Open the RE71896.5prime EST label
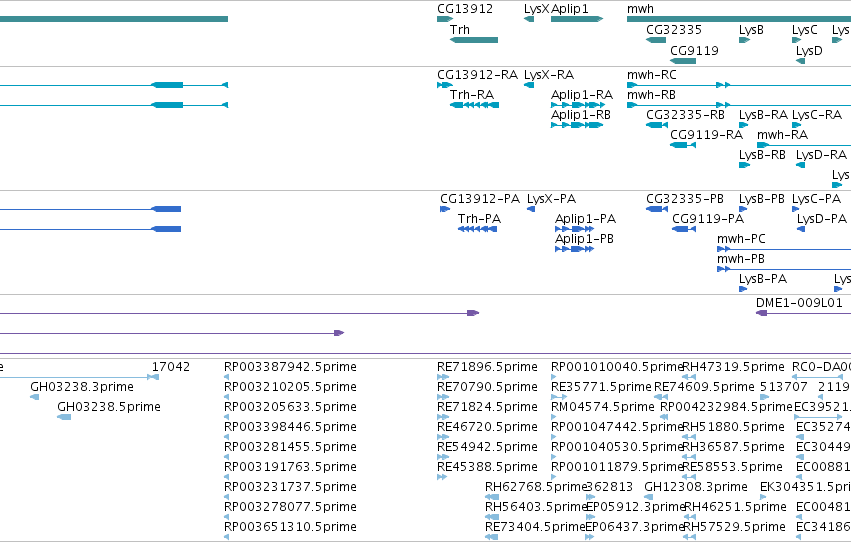 tap(487, 367)
